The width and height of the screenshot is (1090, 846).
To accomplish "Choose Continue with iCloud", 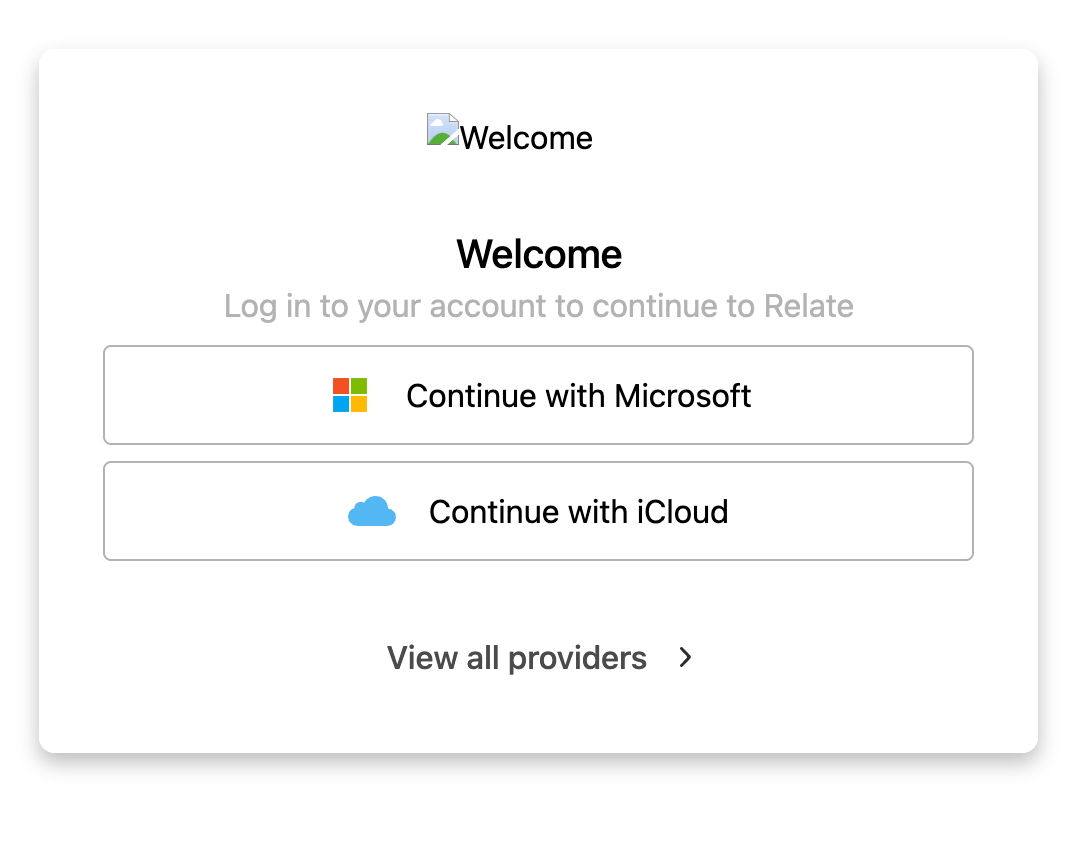I will tap(538, 511).
